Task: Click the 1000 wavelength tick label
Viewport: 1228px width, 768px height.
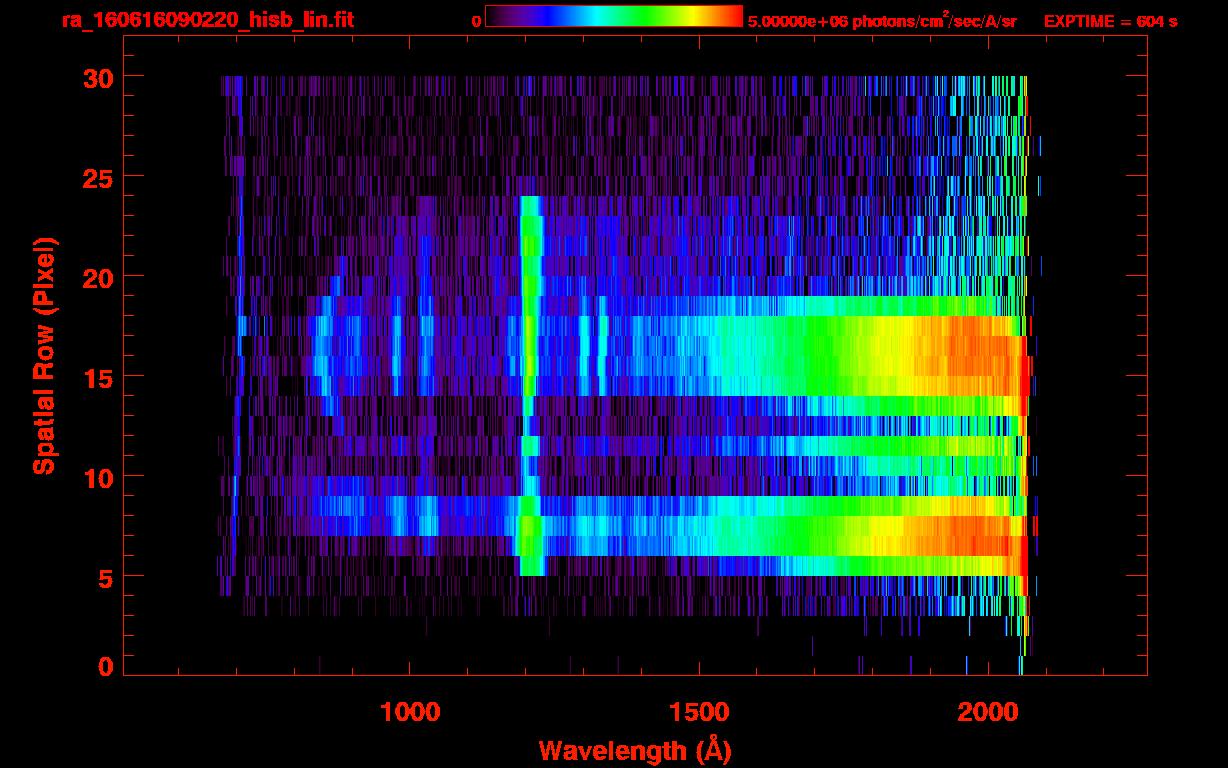Action: coord(410,712)
